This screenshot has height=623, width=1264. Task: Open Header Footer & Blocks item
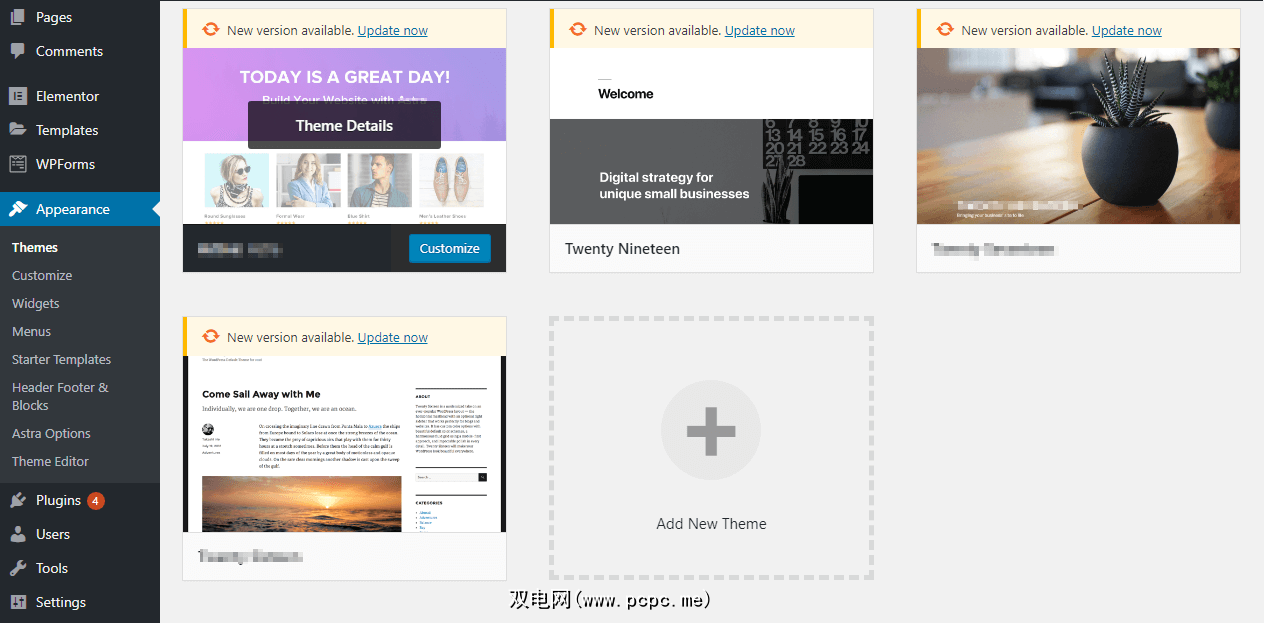(60, 396)
